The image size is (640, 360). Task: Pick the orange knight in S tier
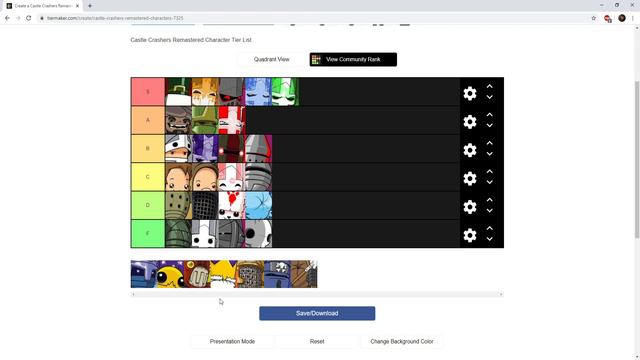(205, 92)
